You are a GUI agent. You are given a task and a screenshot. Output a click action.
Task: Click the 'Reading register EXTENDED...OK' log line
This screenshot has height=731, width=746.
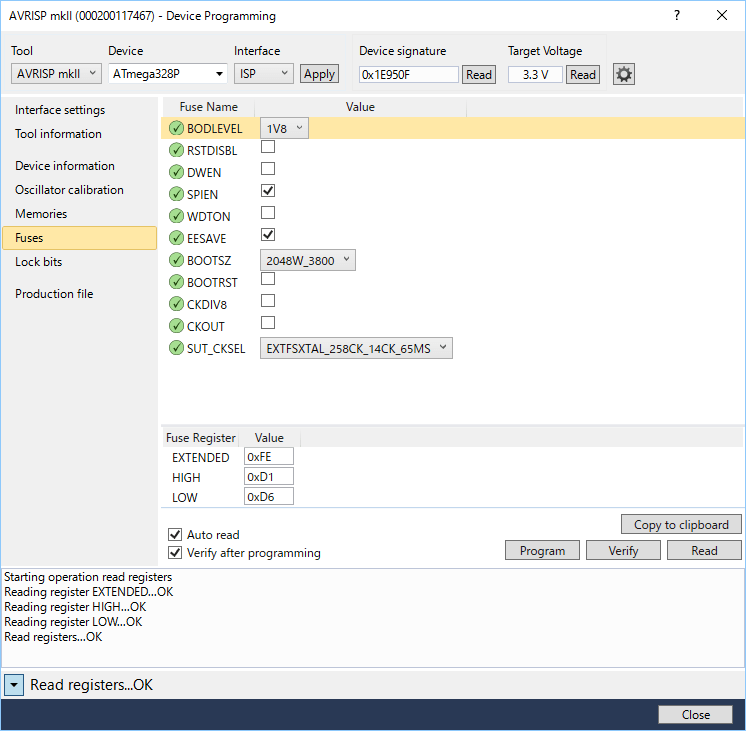point(88,592)
